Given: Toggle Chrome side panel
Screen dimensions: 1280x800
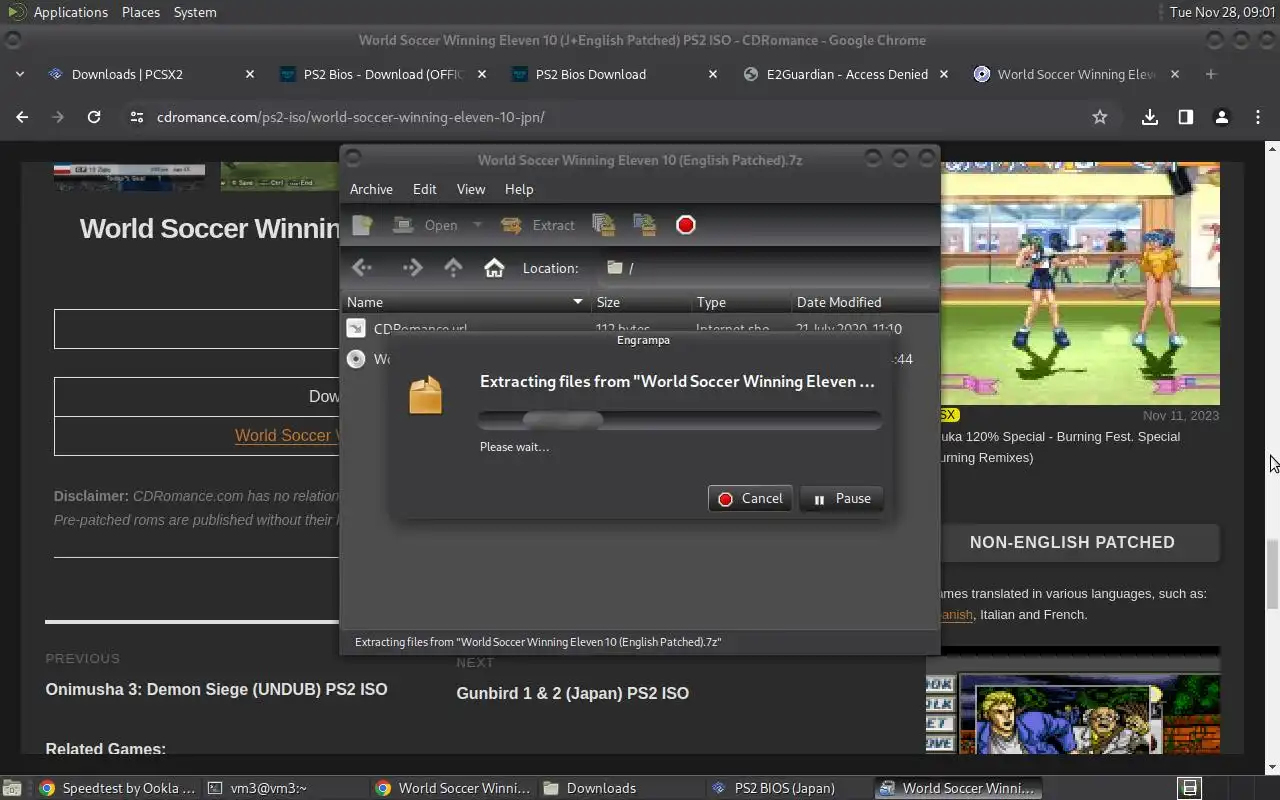Looking at the screenshot, I should pos(1186,117).
